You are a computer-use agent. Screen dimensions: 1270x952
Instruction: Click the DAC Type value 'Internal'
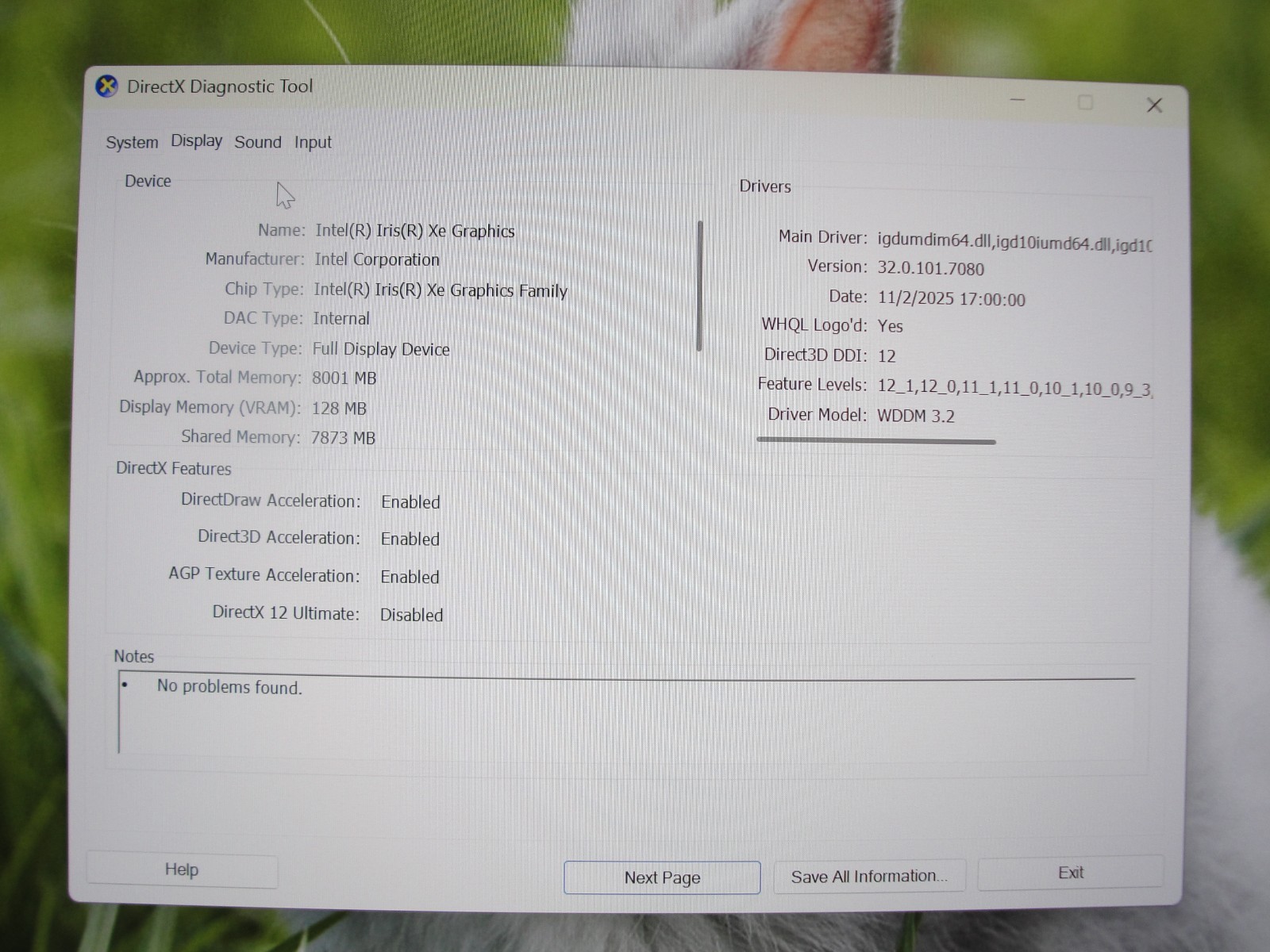pos(341,319)
